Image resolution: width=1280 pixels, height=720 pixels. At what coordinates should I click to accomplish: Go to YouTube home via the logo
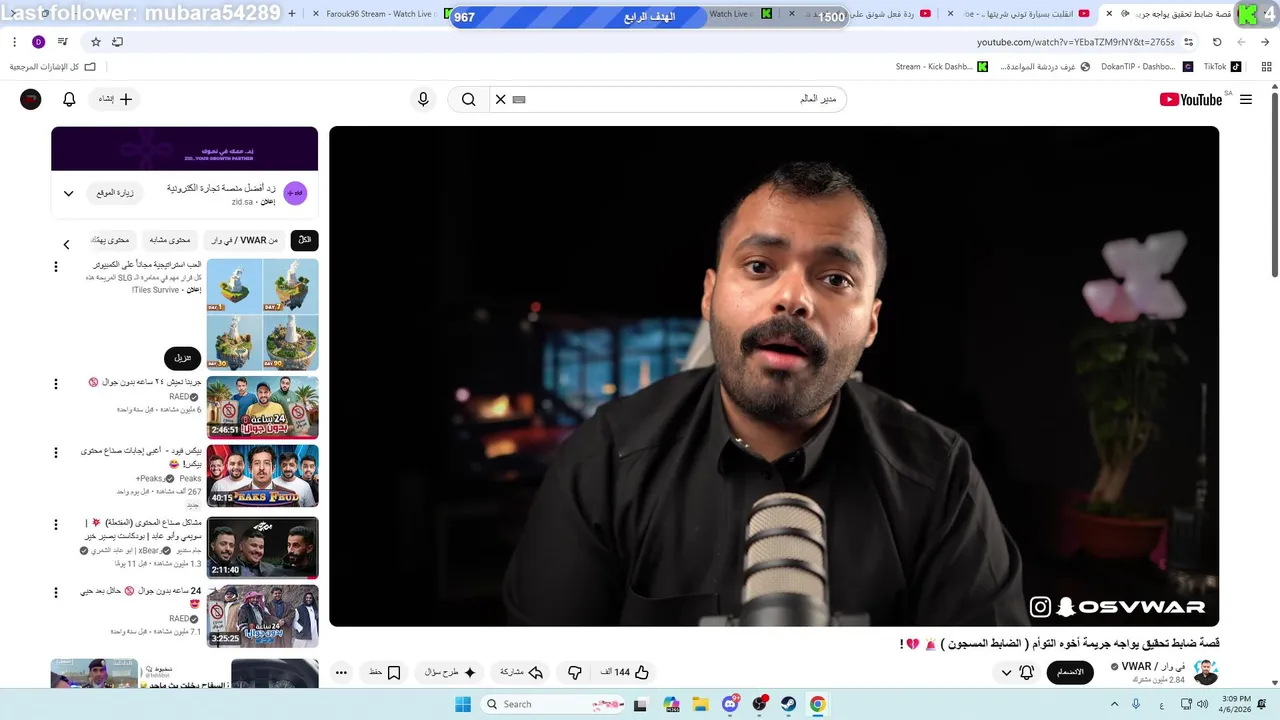pos(1191,99)
